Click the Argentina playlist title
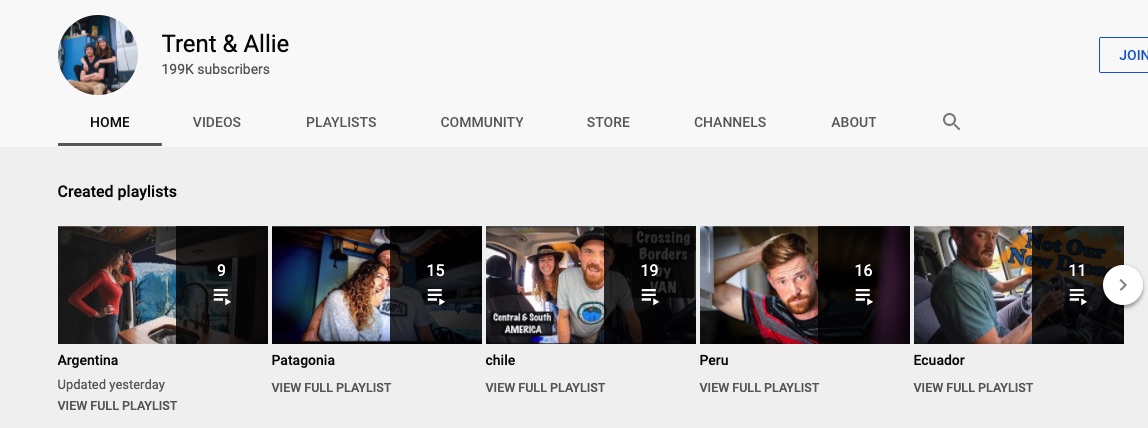This screenshot has width=1148, height=428. (x=88, y=360)
